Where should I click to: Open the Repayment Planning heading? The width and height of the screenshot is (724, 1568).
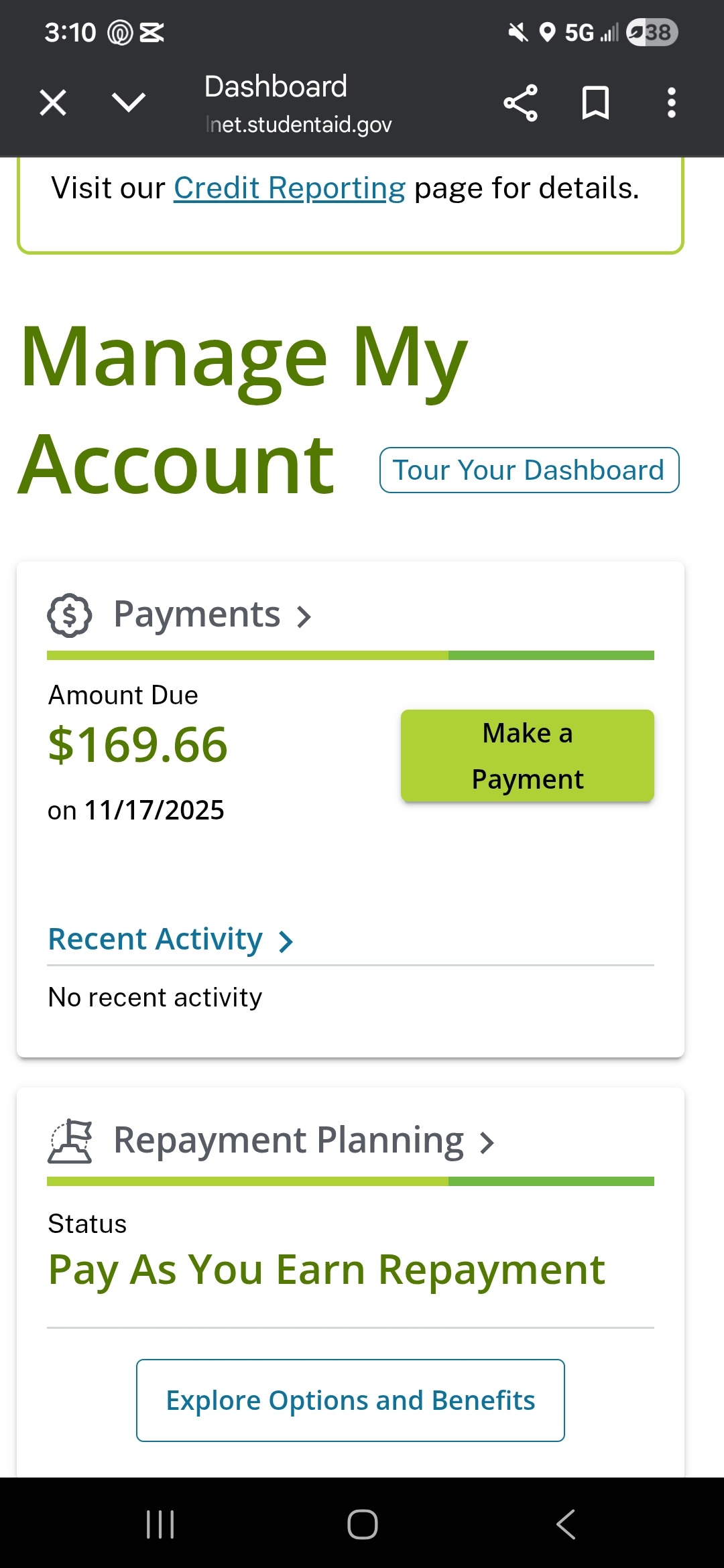[x=288, y=1140]
